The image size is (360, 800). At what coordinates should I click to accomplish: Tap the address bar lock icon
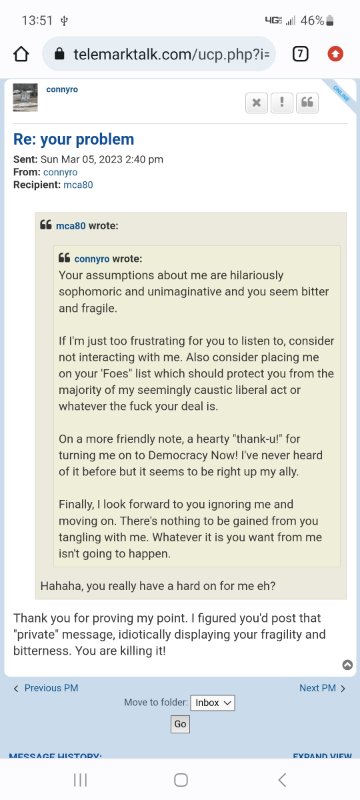point(60,54)
